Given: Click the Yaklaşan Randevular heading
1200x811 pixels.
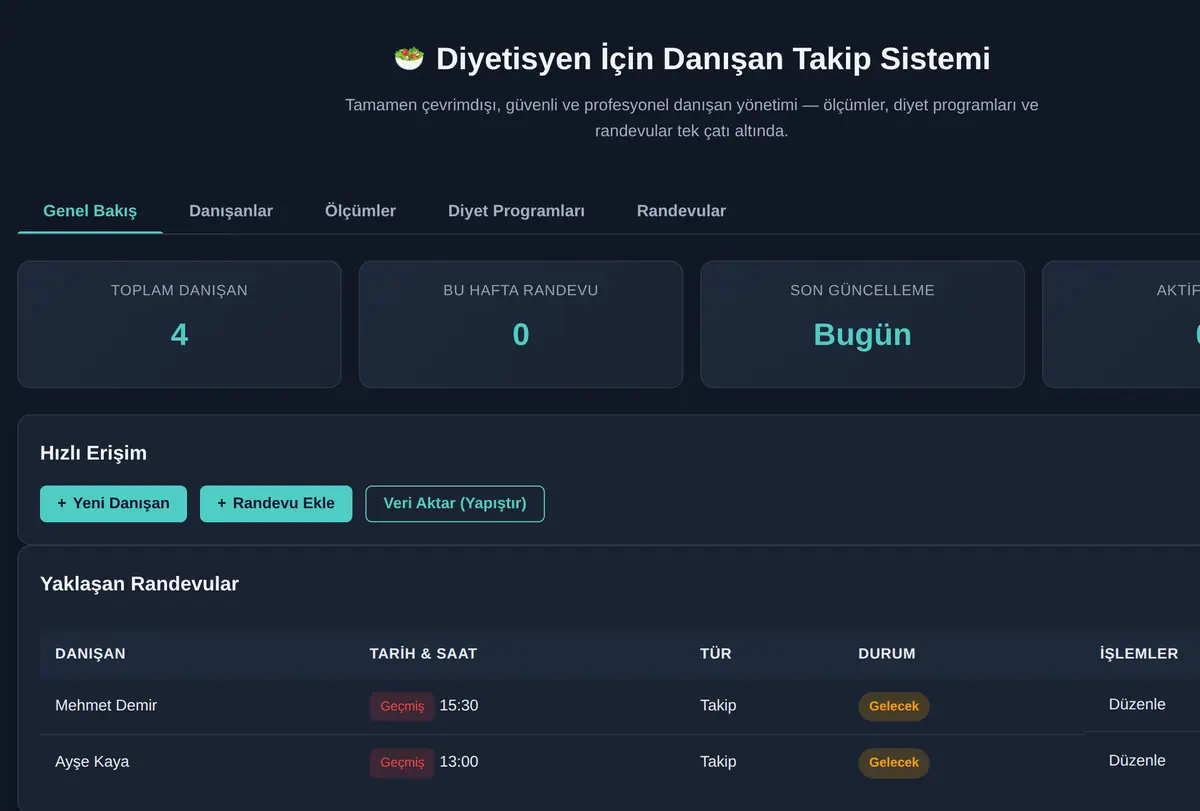Looking at the screenshot, I should [x=139, y=584].
